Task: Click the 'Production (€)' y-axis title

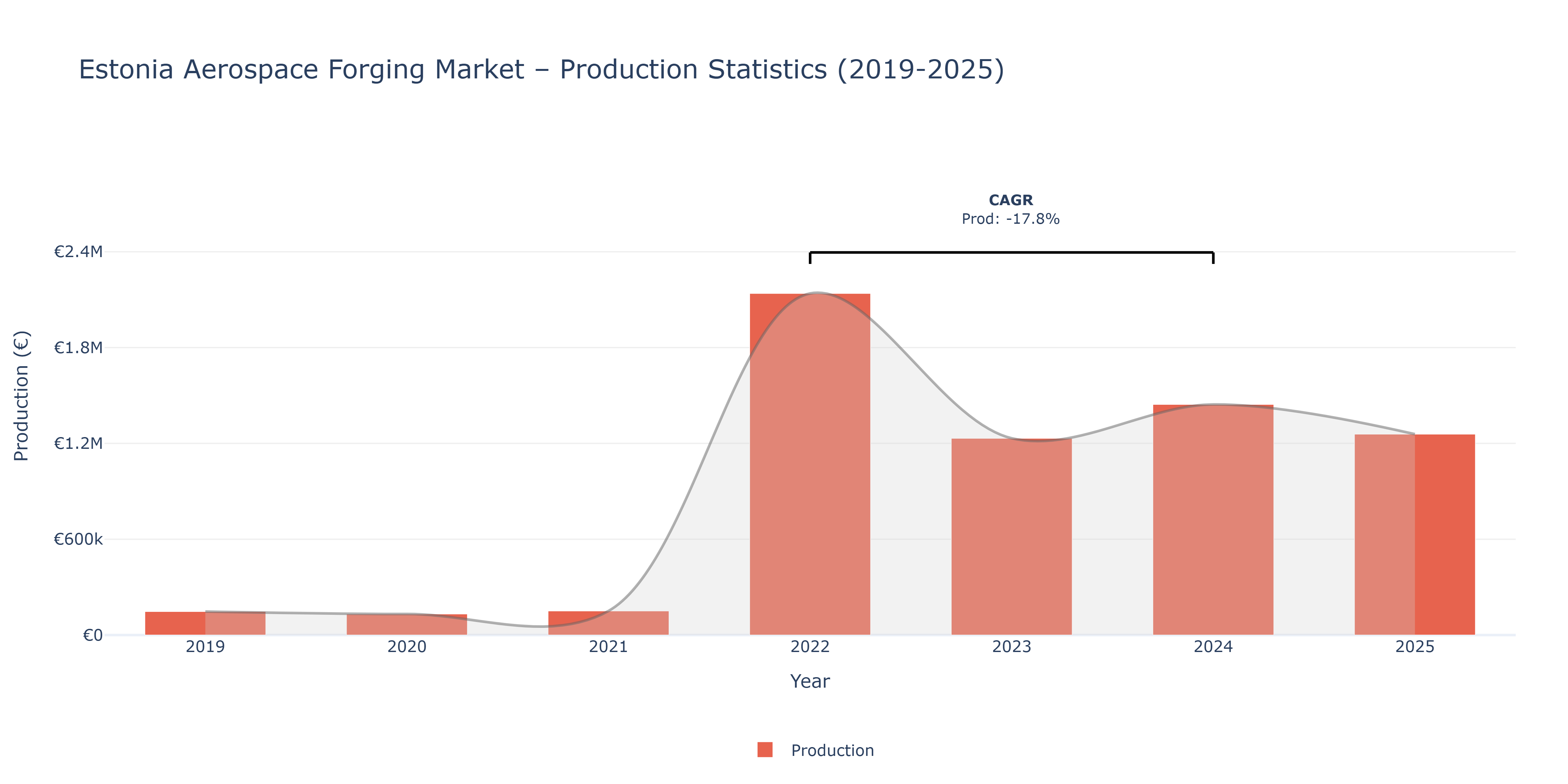Action: coord(21,396)
